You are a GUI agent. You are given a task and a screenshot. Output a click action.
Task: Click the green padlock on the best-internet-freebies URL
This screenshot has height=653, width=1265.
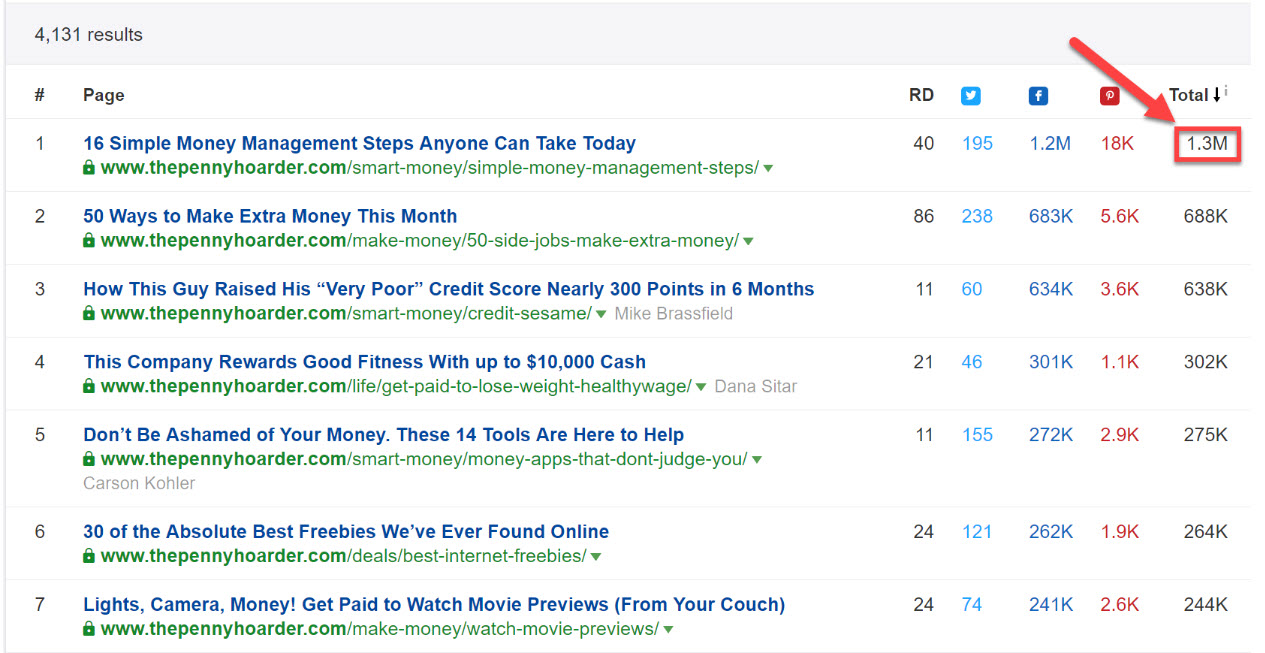[89, 556]
